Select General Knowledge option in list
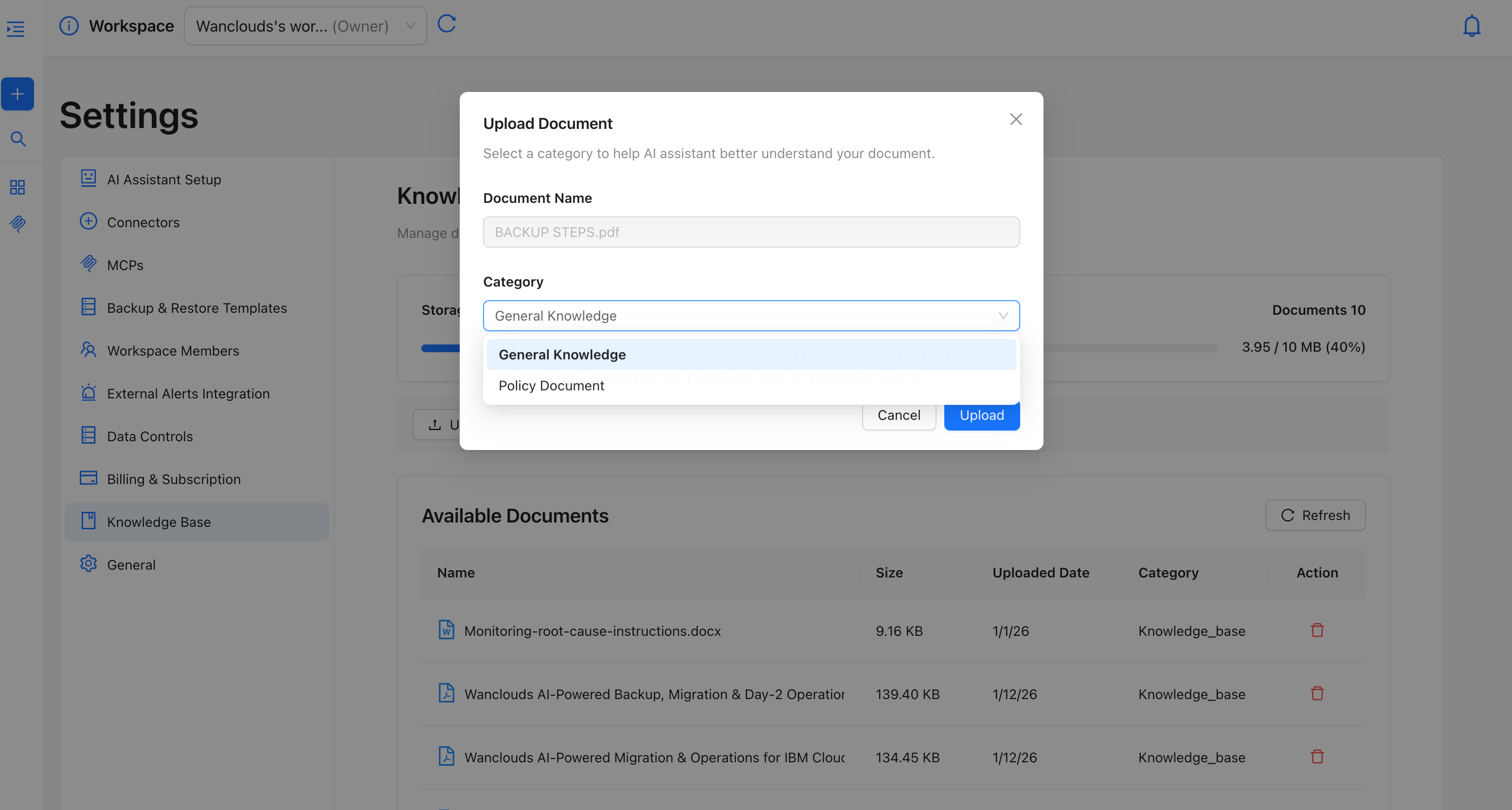This screenshot has width=1512, height=810. coord(562,355)
